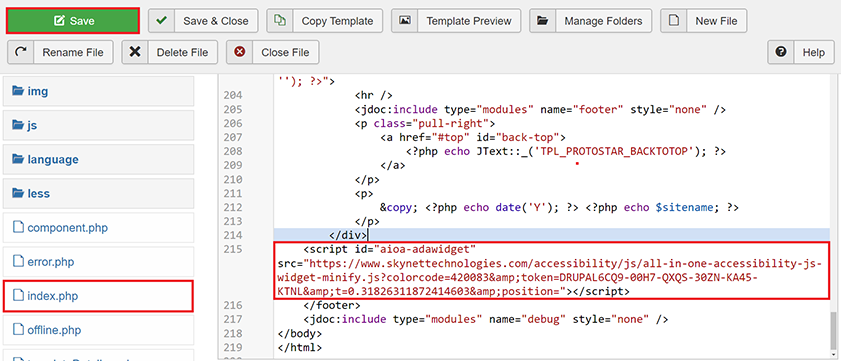Expand the img folder
Screen dimensions: 841x361
[98, 91]
